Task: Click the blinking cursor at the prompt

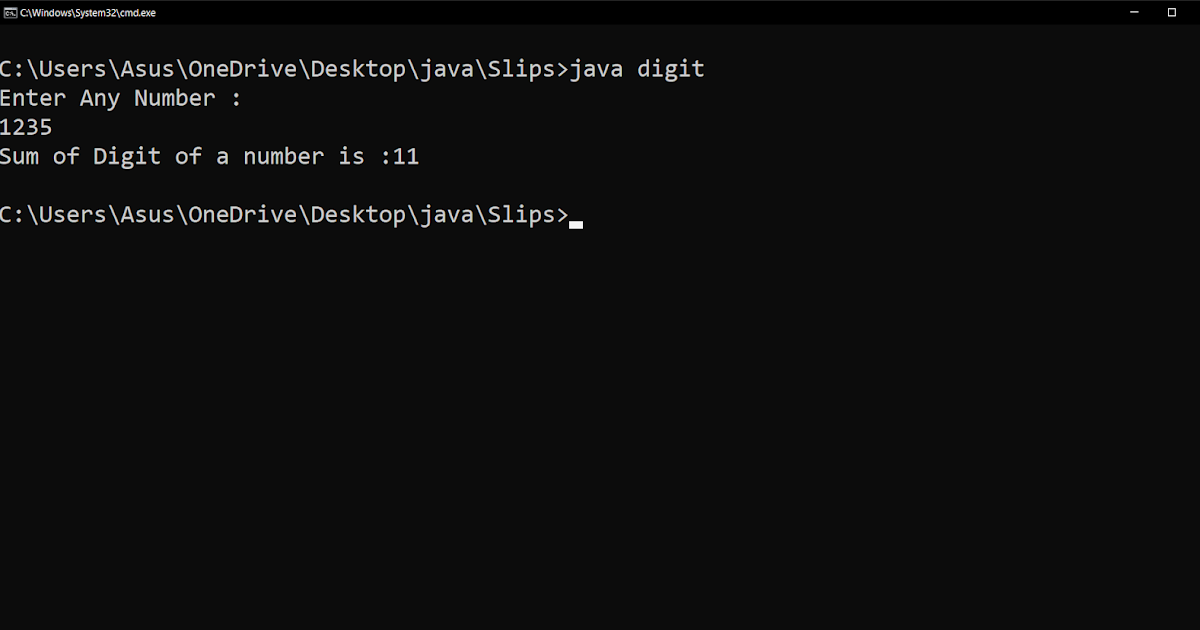Action: (x=576, y=225)
